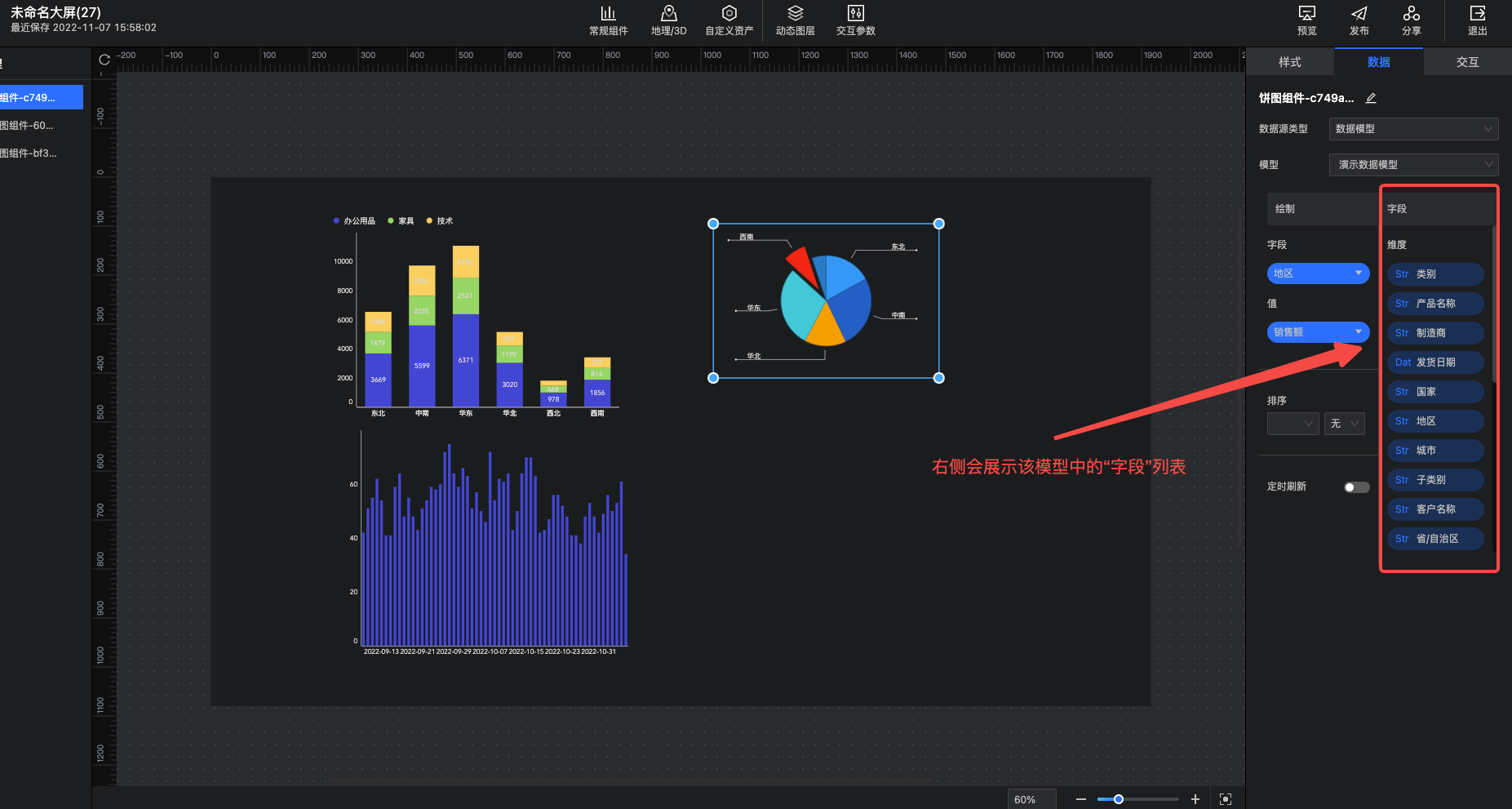Click the fit-to-screen icon beside zoom
The image size is (1512, 809).
[1226, 799]
